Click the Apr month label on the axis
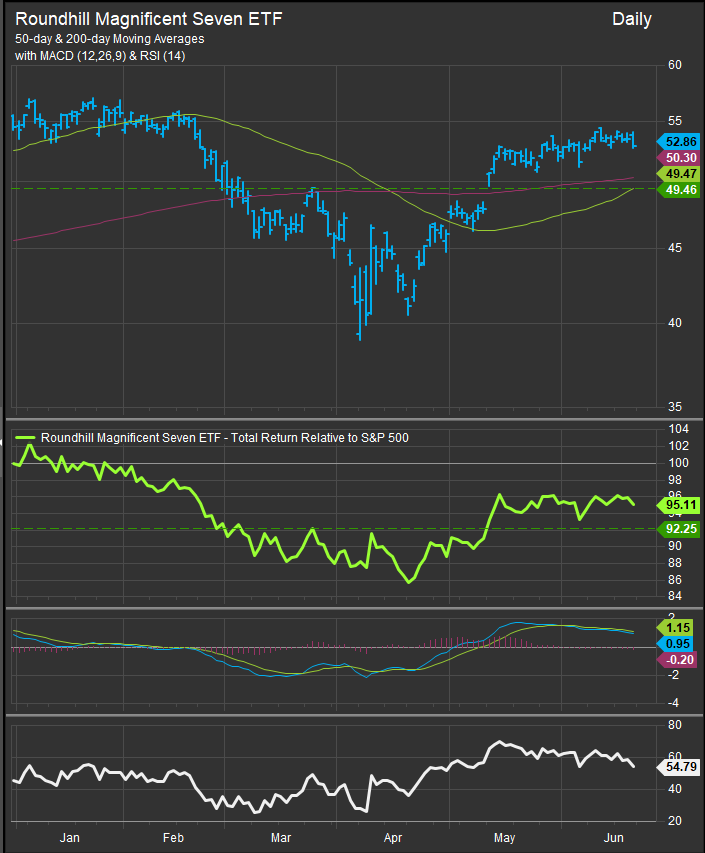Image resolution: width=705 pixels, height=853 pixels. 393,838
